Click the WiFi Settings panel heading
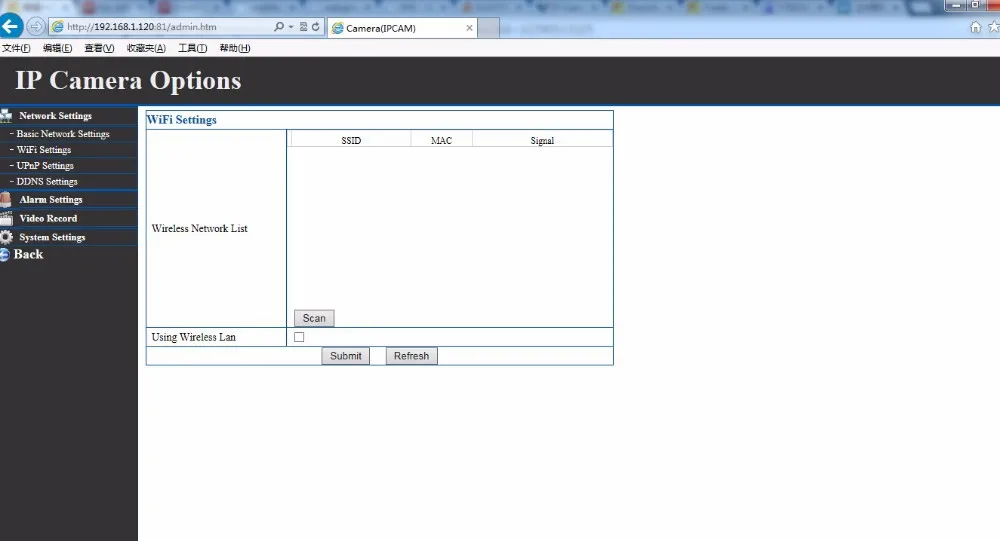The height and width of the screenshot is (541, 1000). [182, 120]
